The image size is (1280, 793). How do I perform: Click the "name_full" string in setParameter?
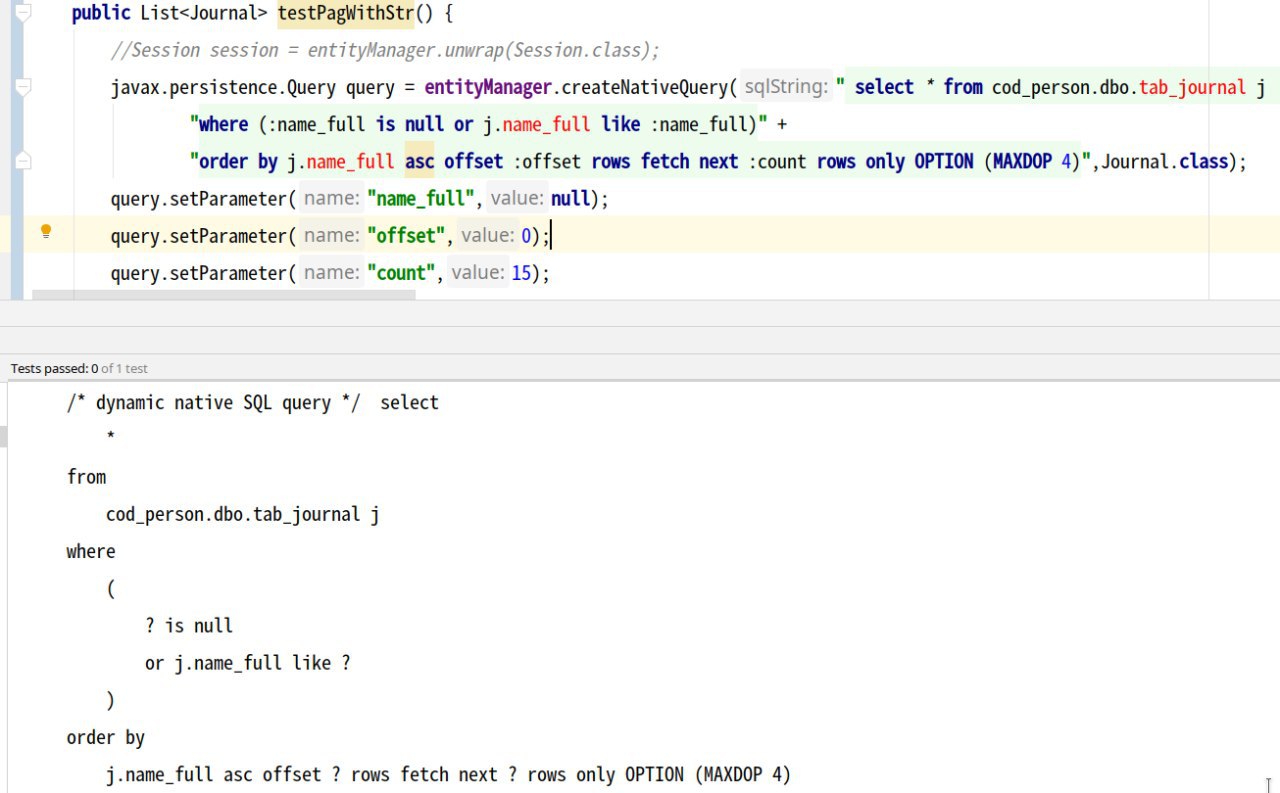point(420,199)
